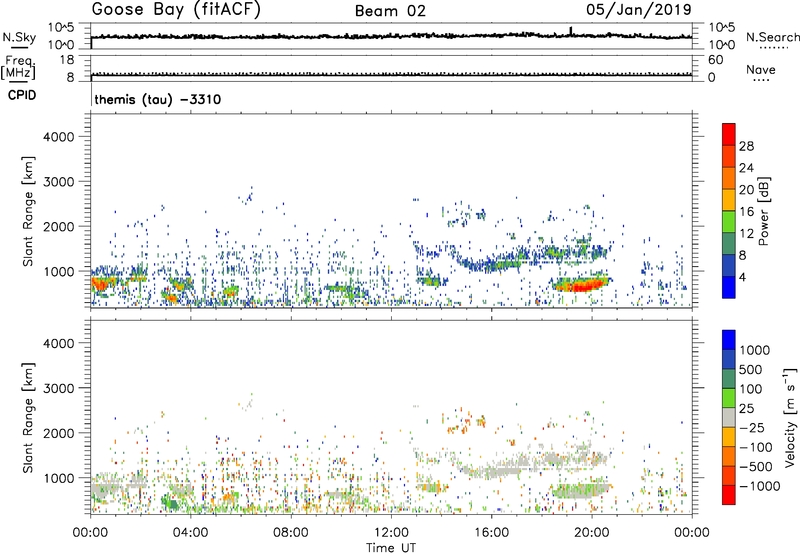The width and height of the screenshot is (800, 554).
Task: Click the '-1000' label on the velocity color bar
Action: pos(759,486)
